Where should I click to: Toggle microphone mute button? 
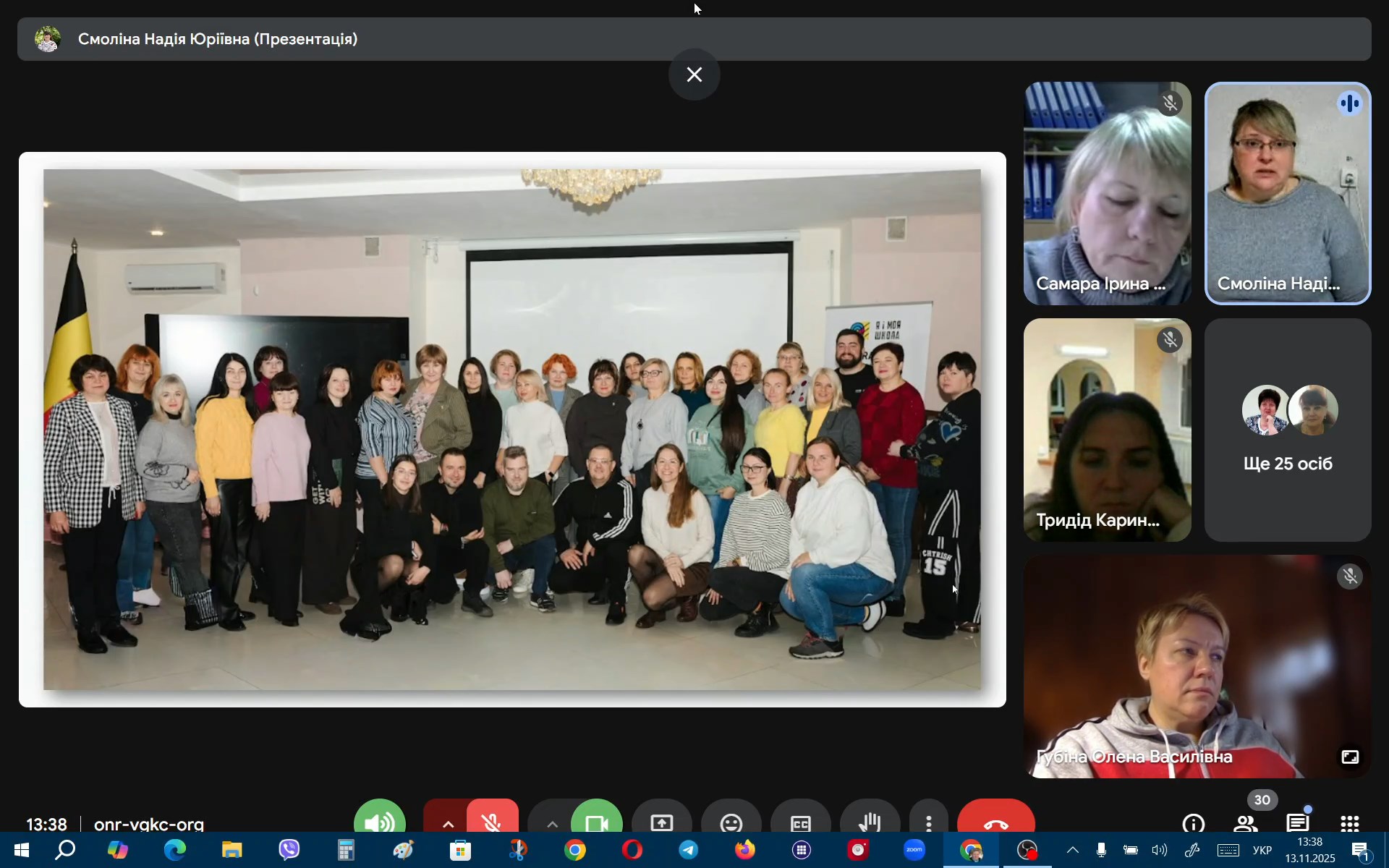pyautogui.click(x=492, y=822)
